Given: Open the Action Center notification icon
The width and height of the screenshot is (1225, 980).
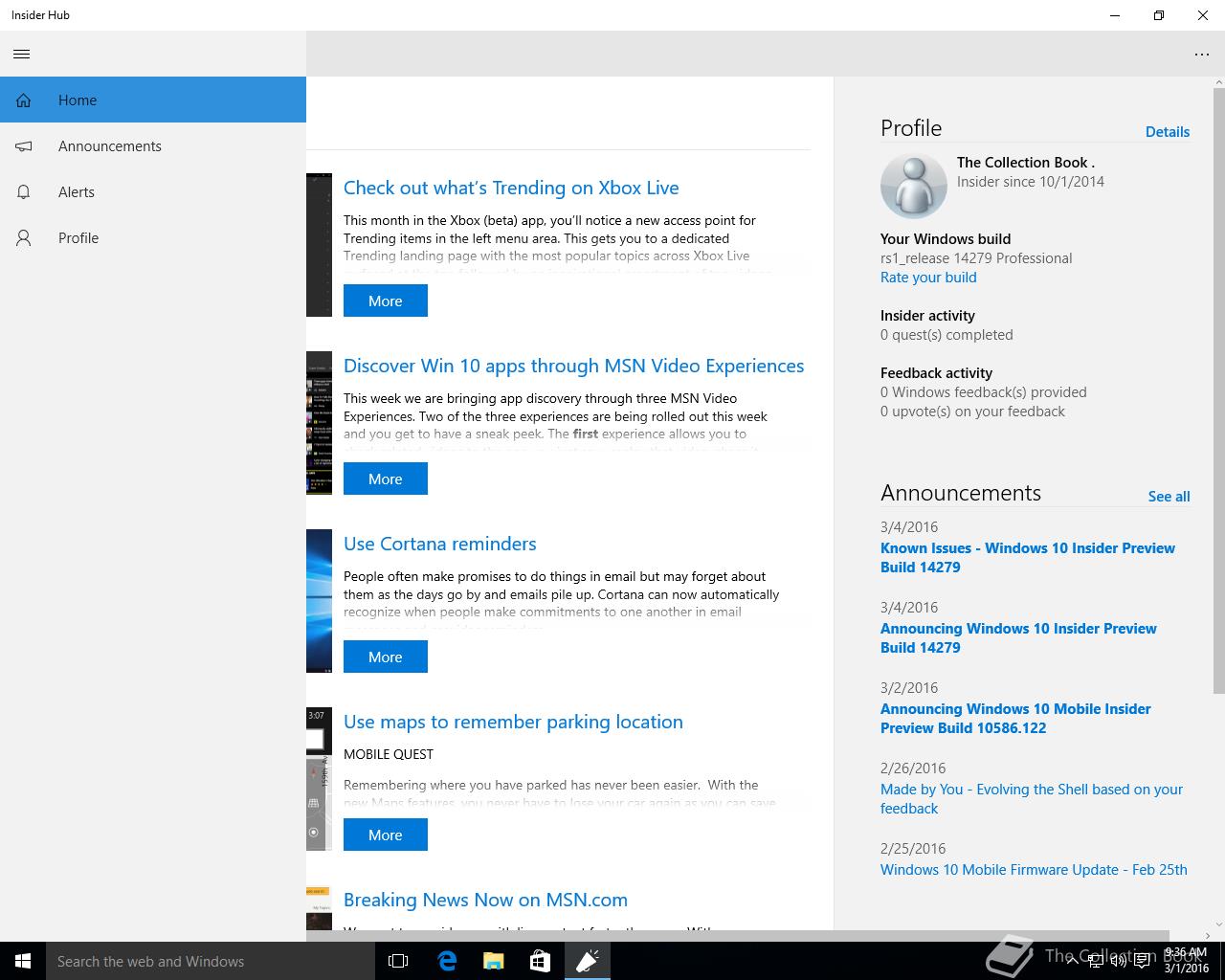Looking at the screenshot, I should pos(1142,961).
